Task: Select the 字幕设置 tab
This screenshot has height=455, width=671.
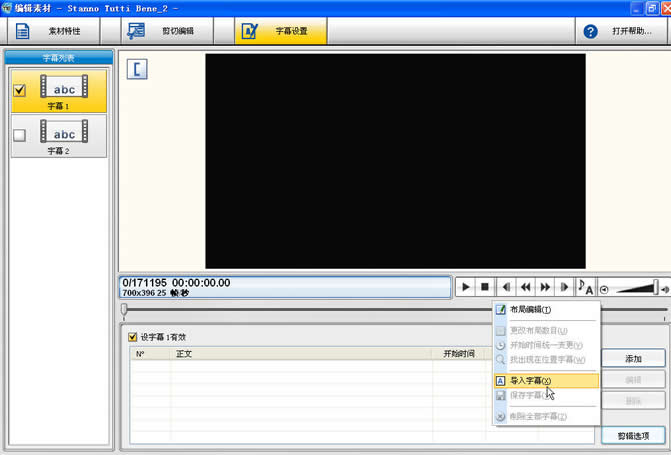Action: tap(281, 31)
